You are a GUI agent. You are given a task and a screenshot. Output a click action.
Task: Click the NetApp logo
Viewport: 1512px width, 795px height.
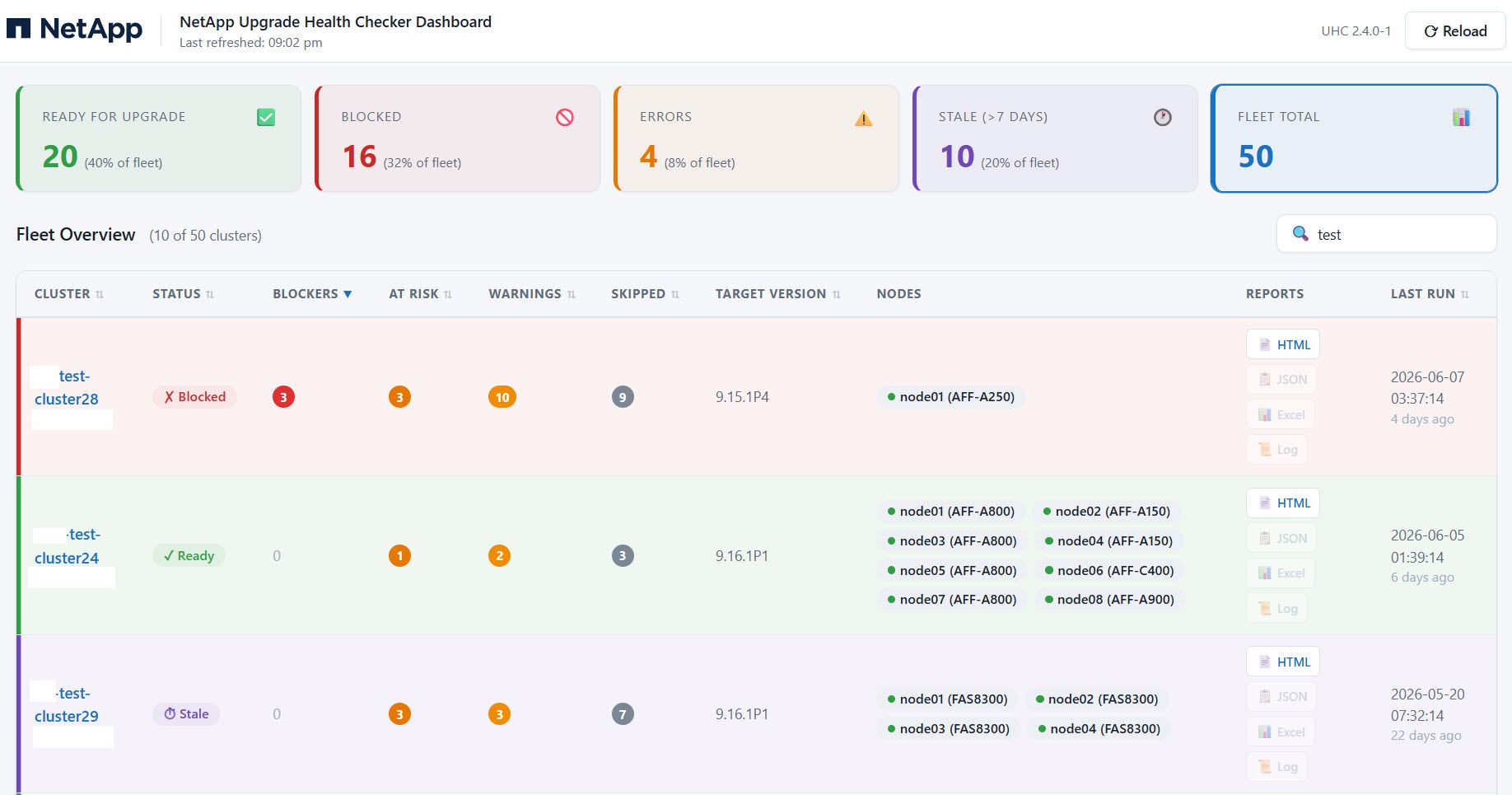75,30
